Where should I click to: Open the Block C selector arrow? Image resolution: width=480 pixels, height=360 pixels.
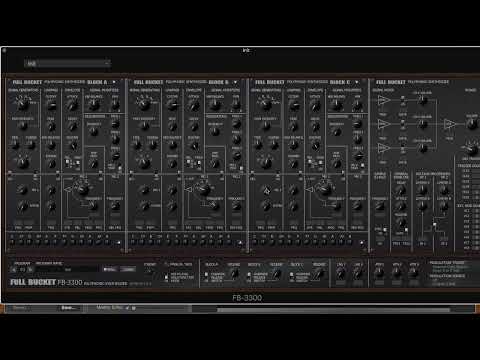[x=357, y=82]
